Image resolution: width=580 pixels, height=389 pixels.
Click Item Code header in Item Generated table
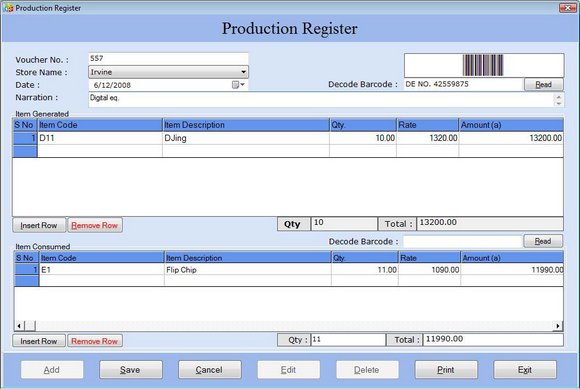click(x=100, y=125)
